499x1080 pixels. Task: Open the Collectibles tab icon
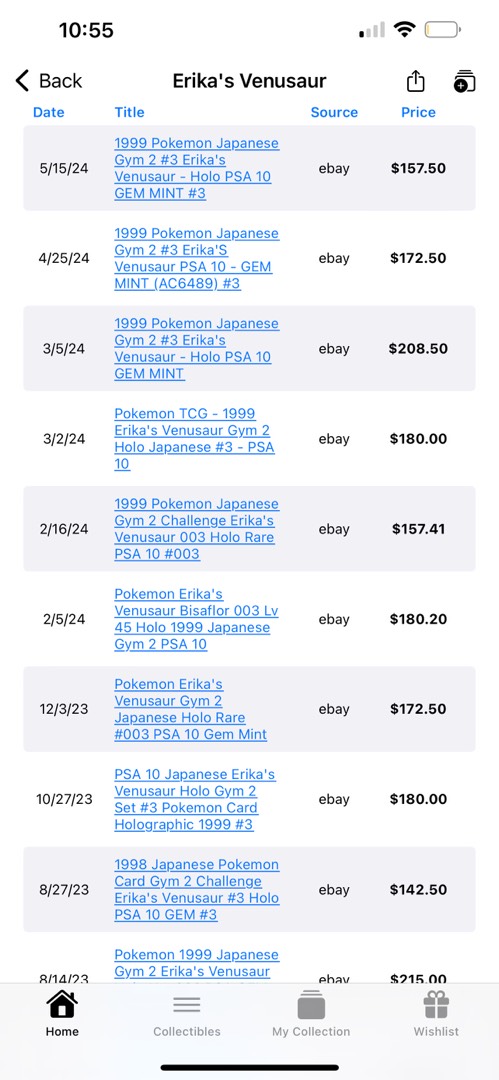[x=187, y=1005]
